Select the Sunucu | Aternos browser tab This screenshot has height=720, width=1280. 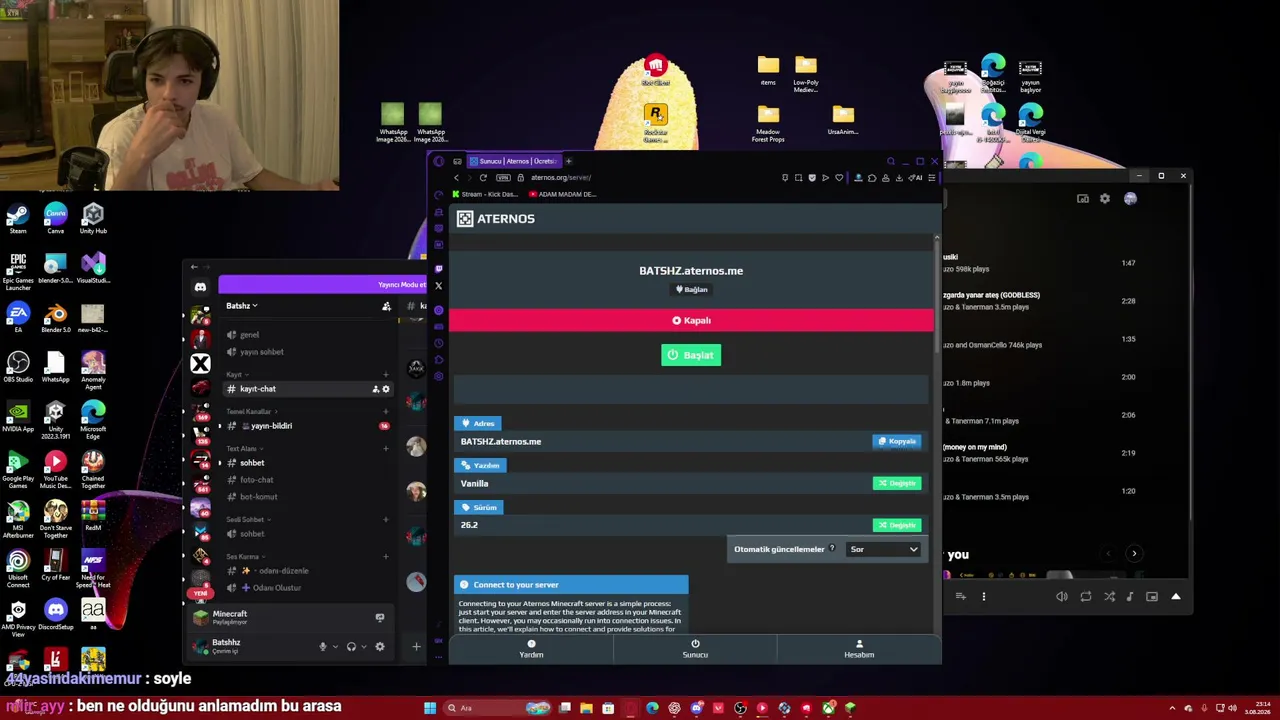[514, 161]
